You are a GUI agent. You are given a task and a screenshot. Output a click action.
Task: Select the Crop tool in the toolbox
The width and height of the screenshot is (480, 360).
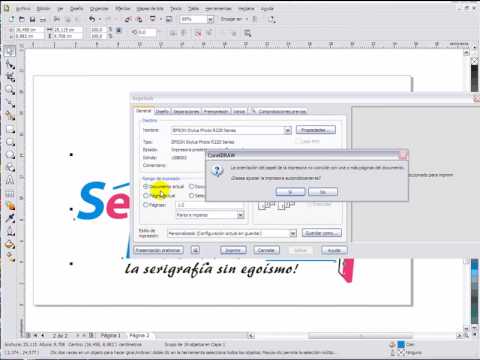(x=10, y=77)
